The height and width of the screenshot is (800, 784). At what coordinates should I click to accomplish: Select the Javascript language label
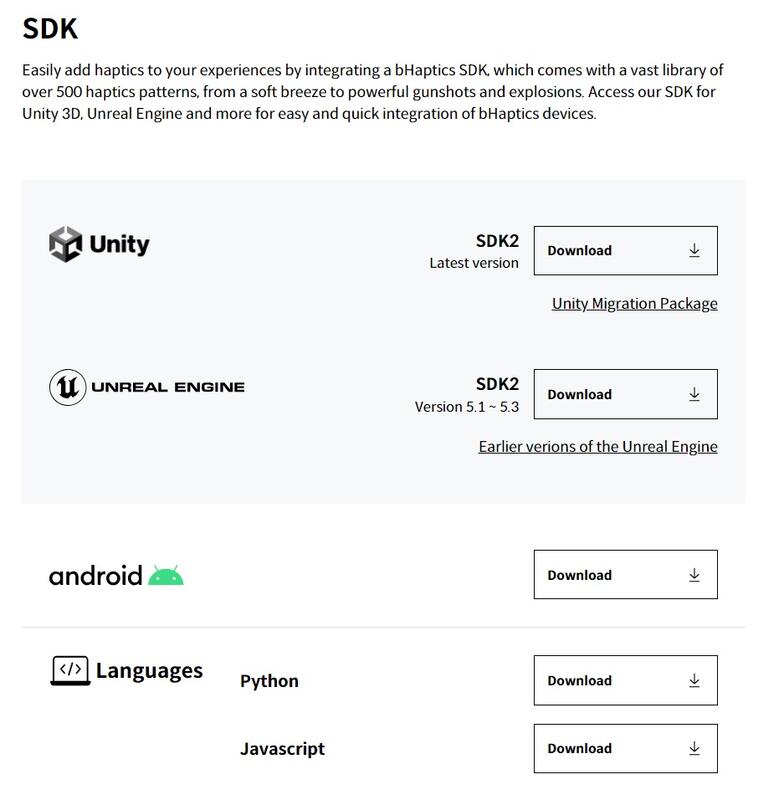282,747
